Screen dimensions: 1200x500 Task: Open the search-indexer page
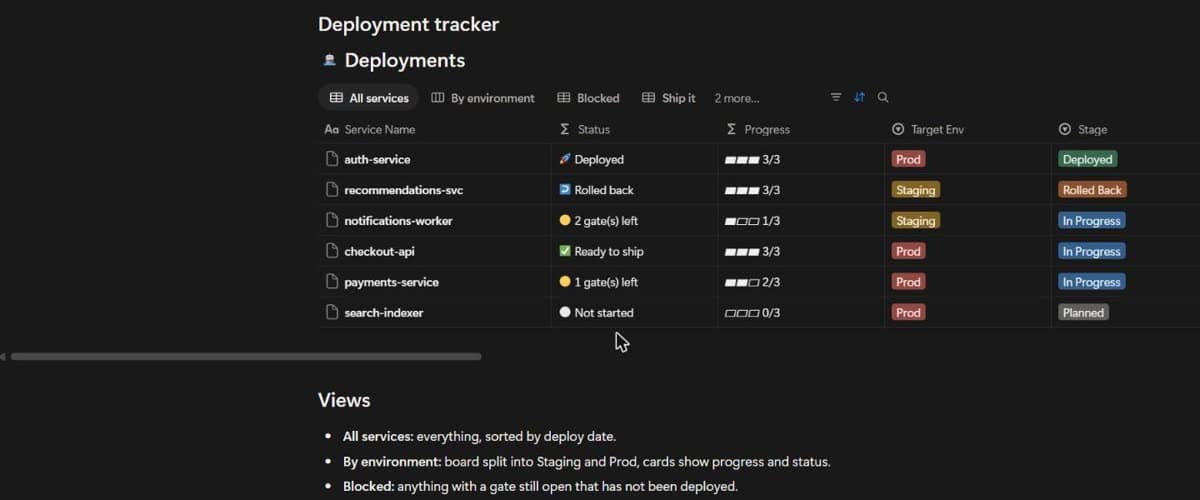point(384,313)
